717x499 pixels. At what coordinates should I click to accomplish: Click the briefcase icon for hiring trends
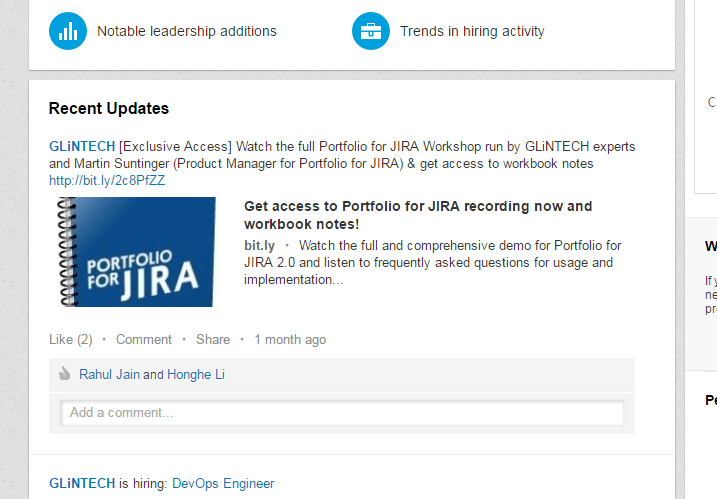click(371, 31)
